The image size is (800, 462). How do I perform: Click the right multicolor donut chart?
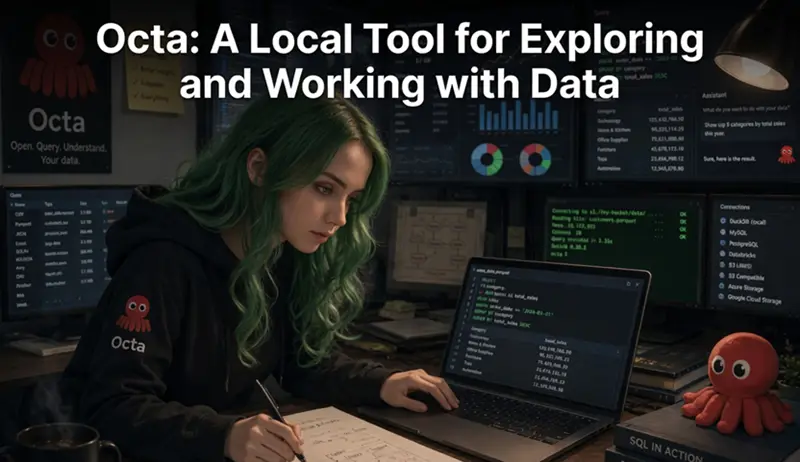coord(535,159)
